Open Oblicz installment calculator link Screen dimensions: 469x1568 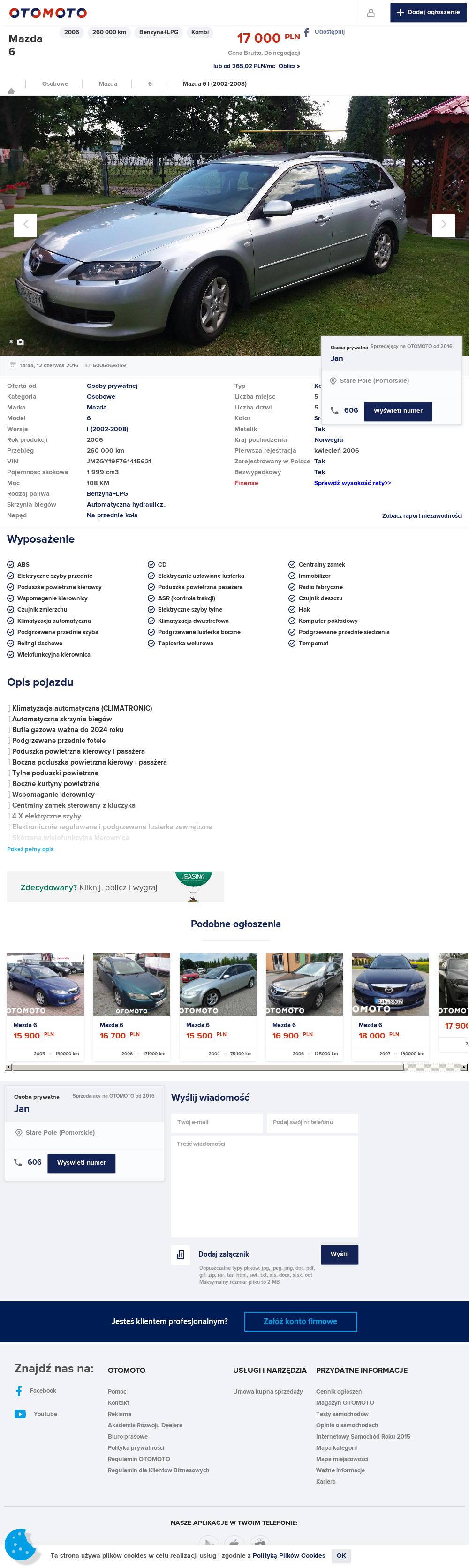(x=289, y=66)
